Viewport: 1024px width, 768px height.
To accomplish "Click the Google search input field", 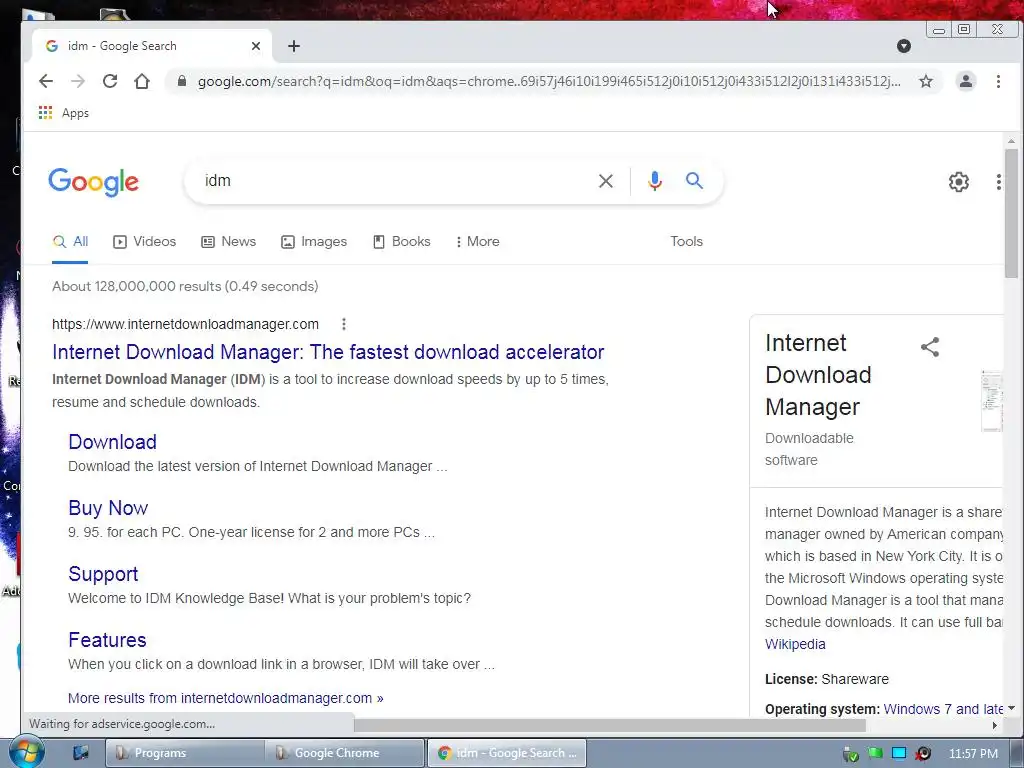I will click(392, 181).
